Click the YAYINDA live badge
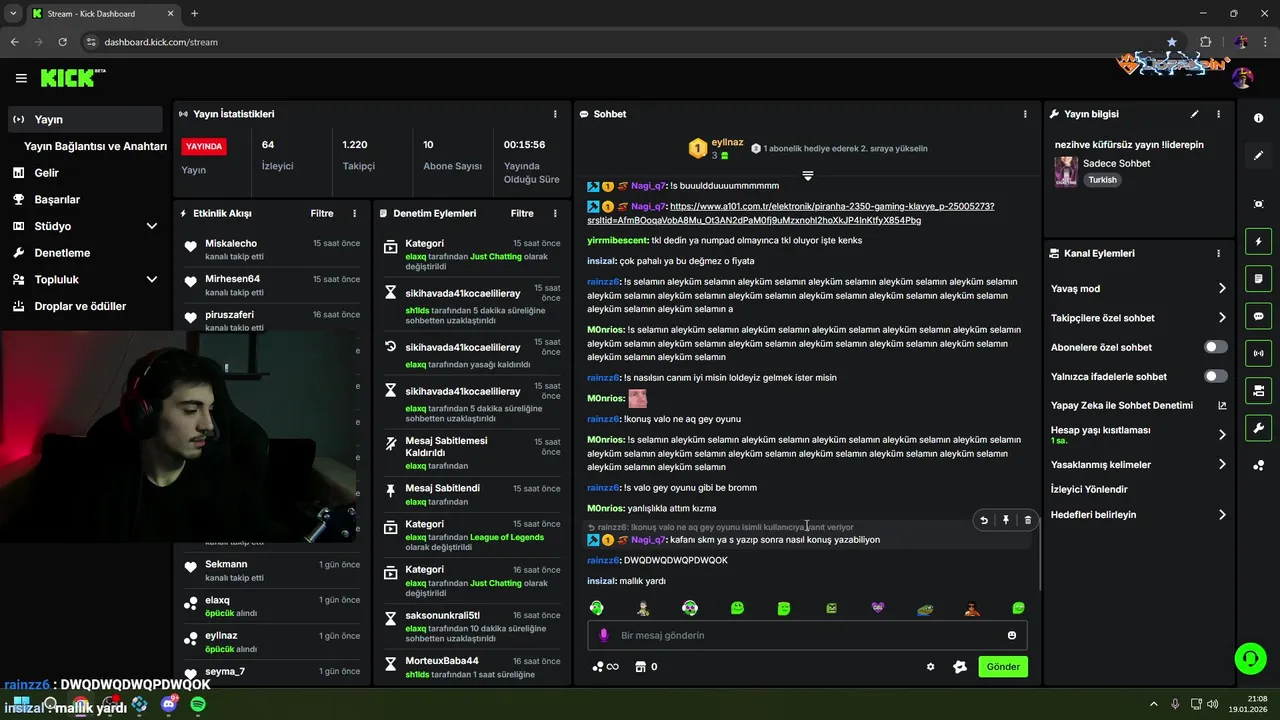Viewport: 1280px width, 720px height. [204, 146]
